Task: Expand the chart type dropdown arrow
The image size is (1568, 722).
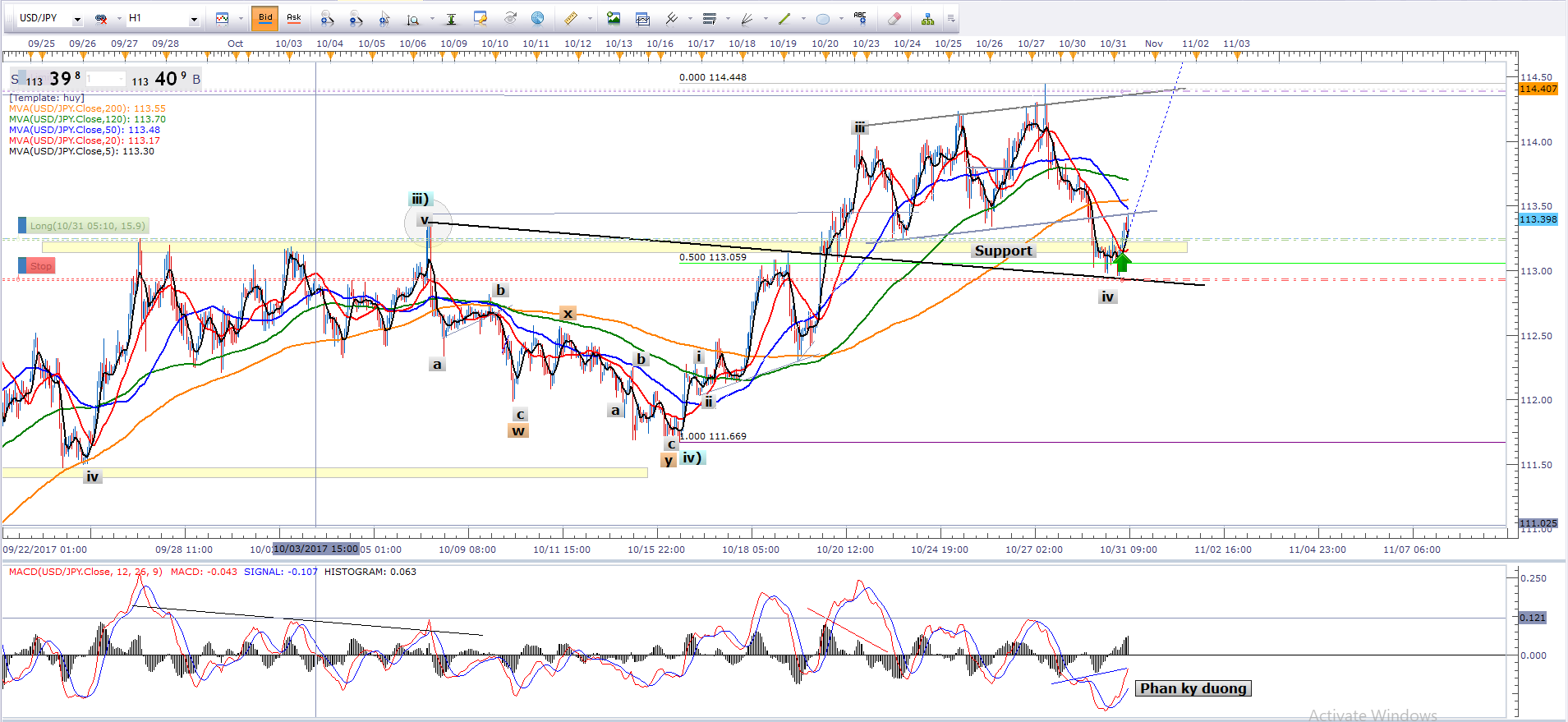Action: click(x=241, y=18)
